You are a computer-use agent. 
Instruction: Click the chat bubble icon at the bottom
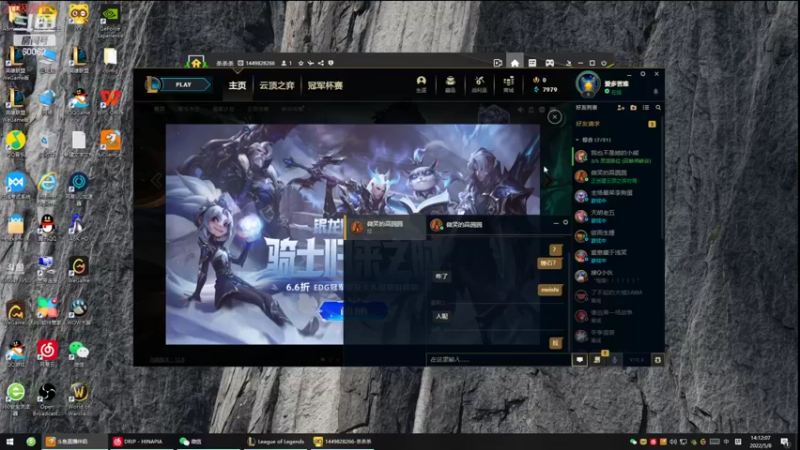pos(580,360)
